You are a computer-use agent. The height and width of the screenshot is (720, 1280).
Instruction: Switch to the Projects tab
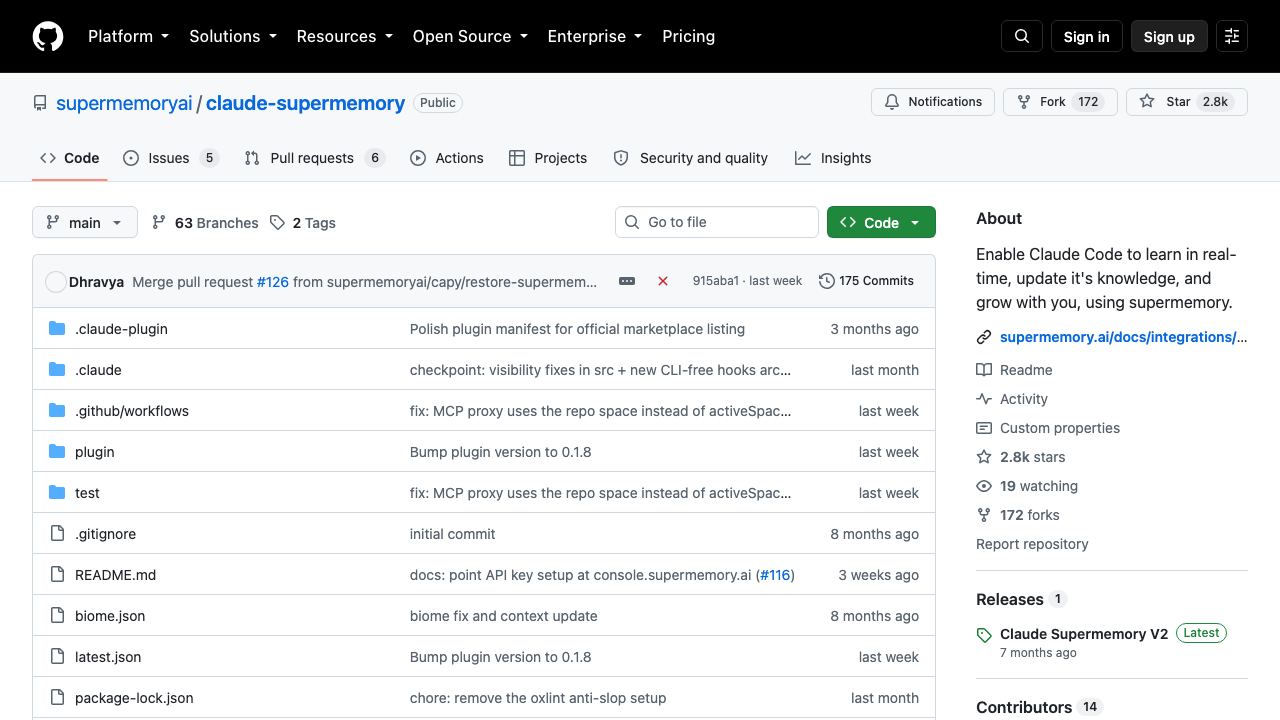click(548, 158)
